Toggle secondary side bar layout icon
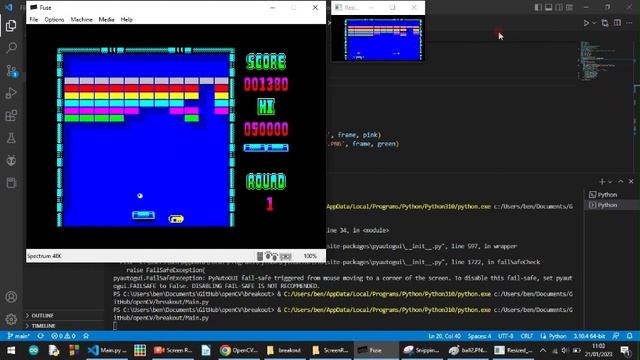Viewport: 640px width, 360px height. (559, 7)
